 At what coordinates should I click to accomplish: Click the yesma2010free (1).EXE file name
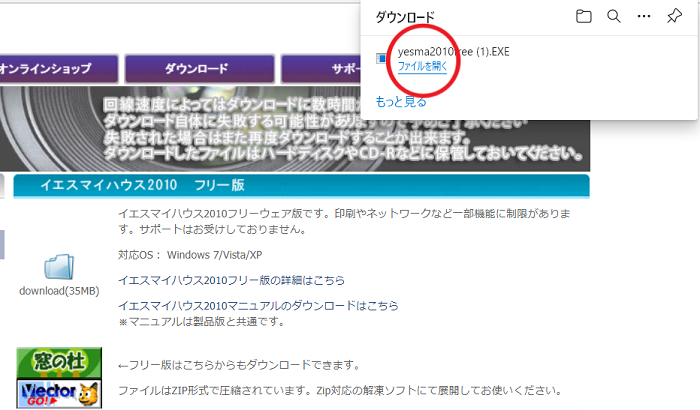(454, 52)
